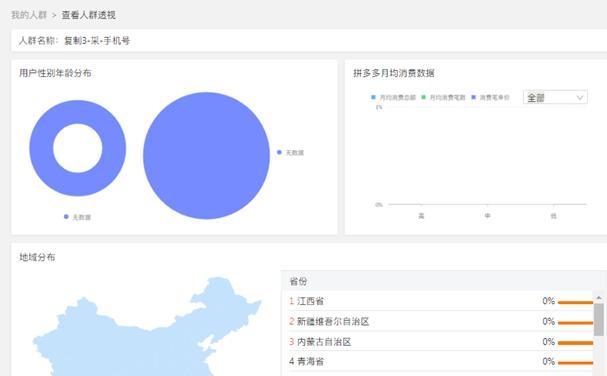Click 无数据 legend dot beside pie chart
The height and width of the screenshot is (376, 607).
279,152
